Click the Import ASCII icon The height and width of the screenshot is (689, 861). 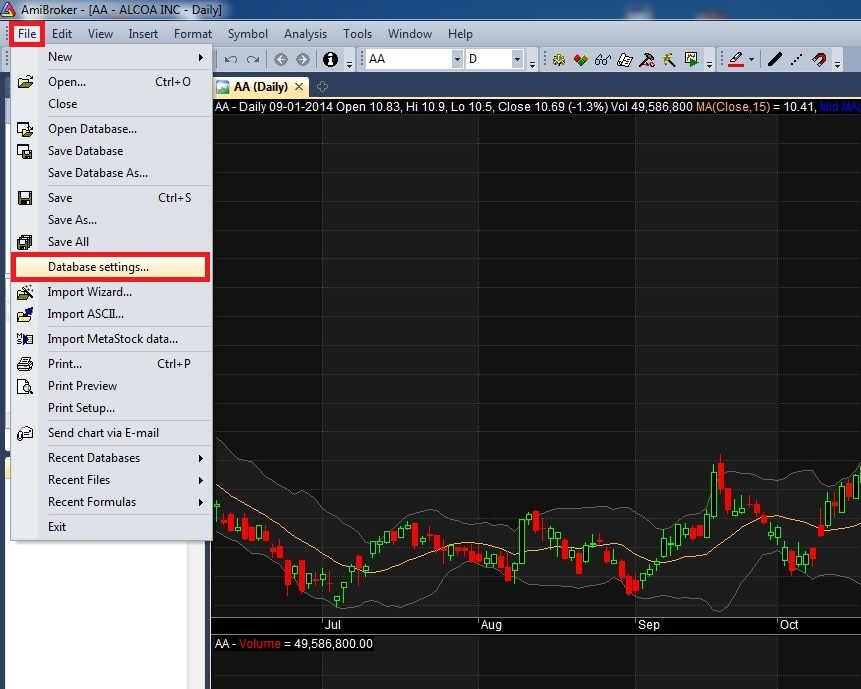point(25,314)
